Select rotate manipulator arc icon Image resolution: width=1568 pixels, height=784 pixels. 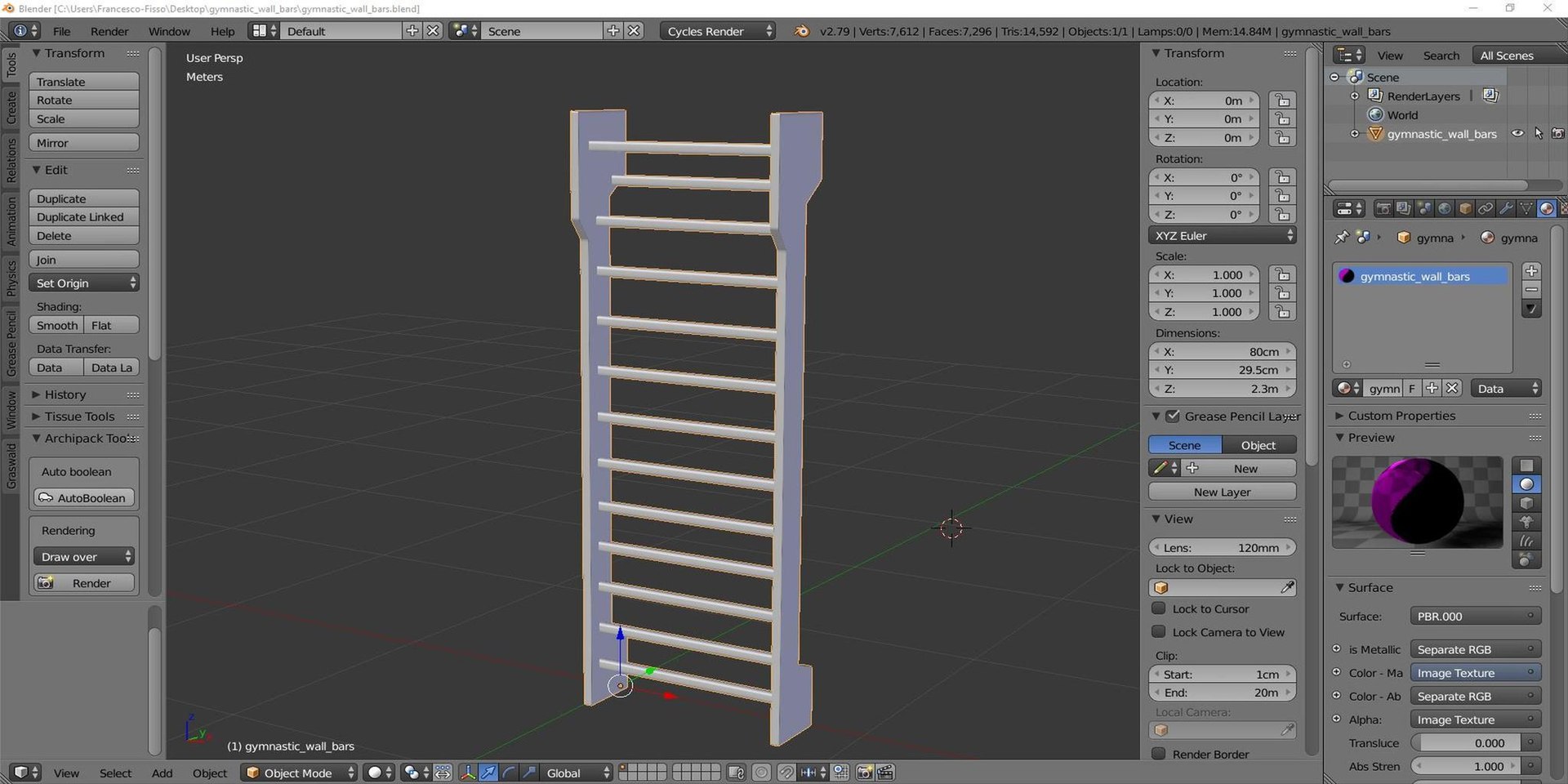coord(509,773)
